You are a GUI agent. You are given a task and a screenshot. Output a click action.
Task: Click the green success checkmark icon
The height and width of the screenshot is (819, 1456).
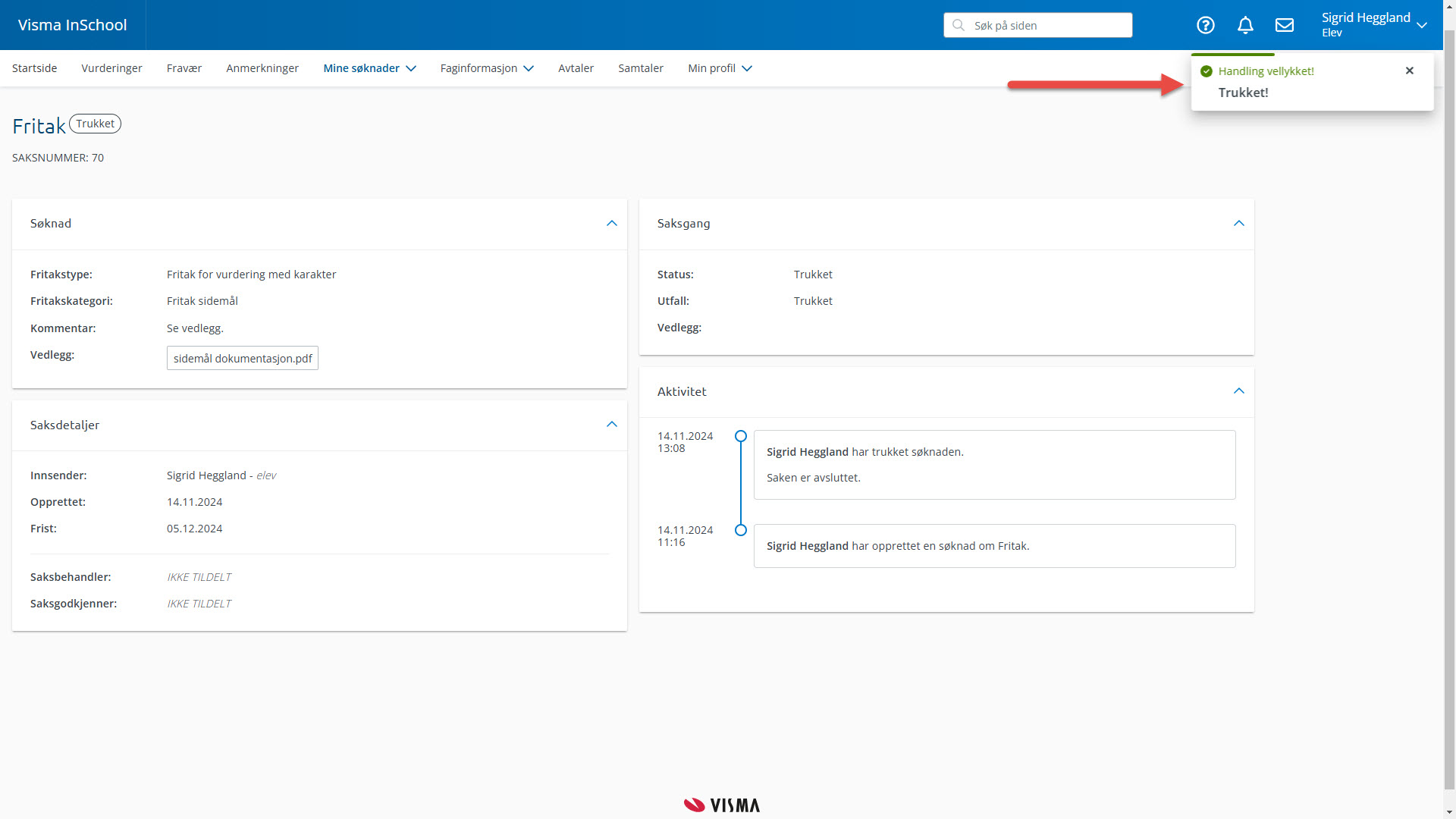coord(1207,71)
